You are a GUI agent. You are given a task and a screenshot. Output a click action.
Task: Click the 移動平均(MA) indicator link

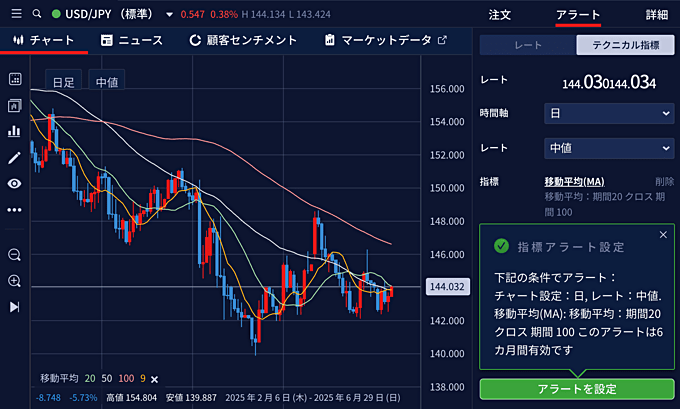574,182
